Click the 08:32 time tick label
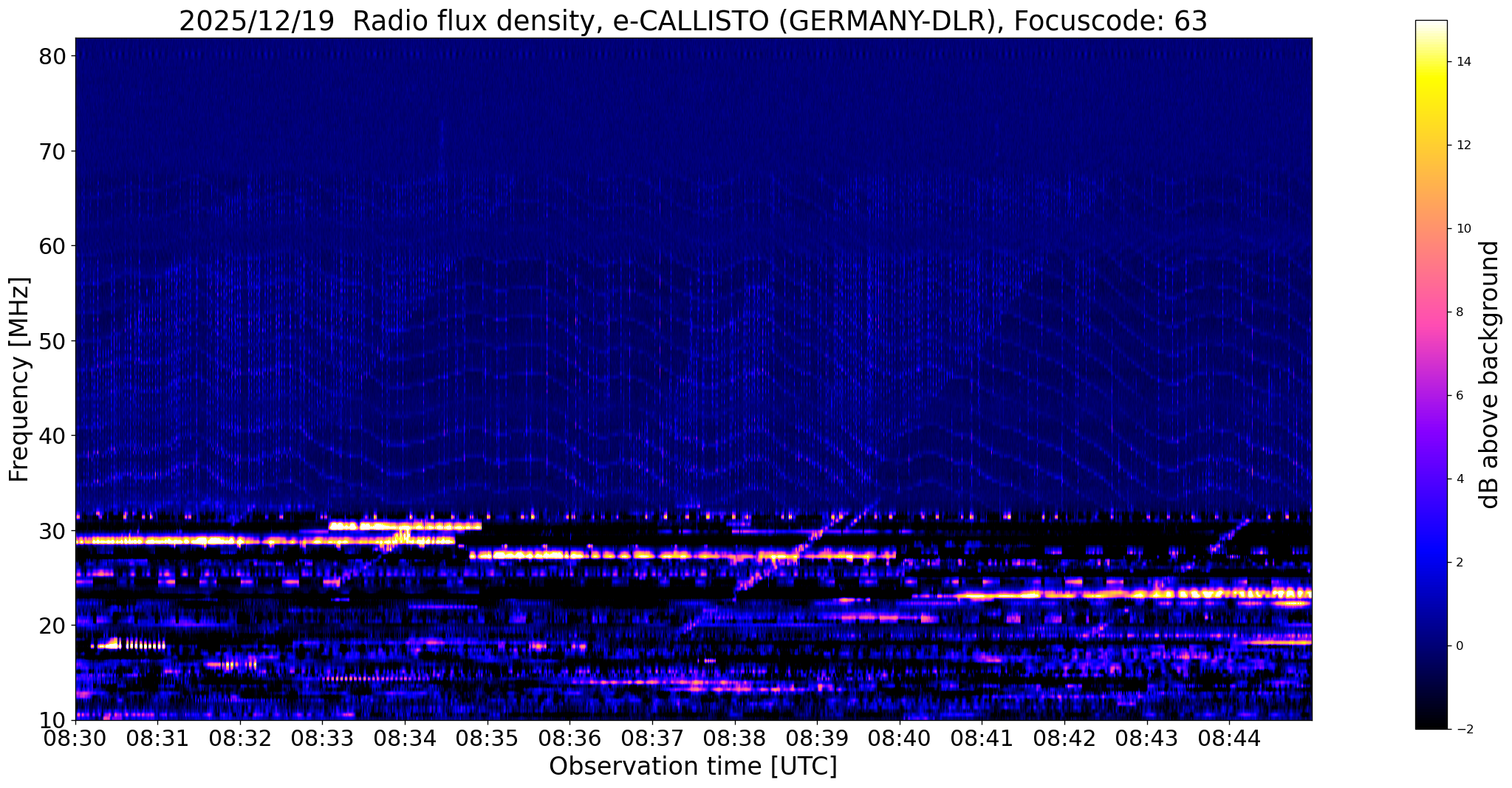This screenshot has width=1512, height=788. (x=240, y=738)
